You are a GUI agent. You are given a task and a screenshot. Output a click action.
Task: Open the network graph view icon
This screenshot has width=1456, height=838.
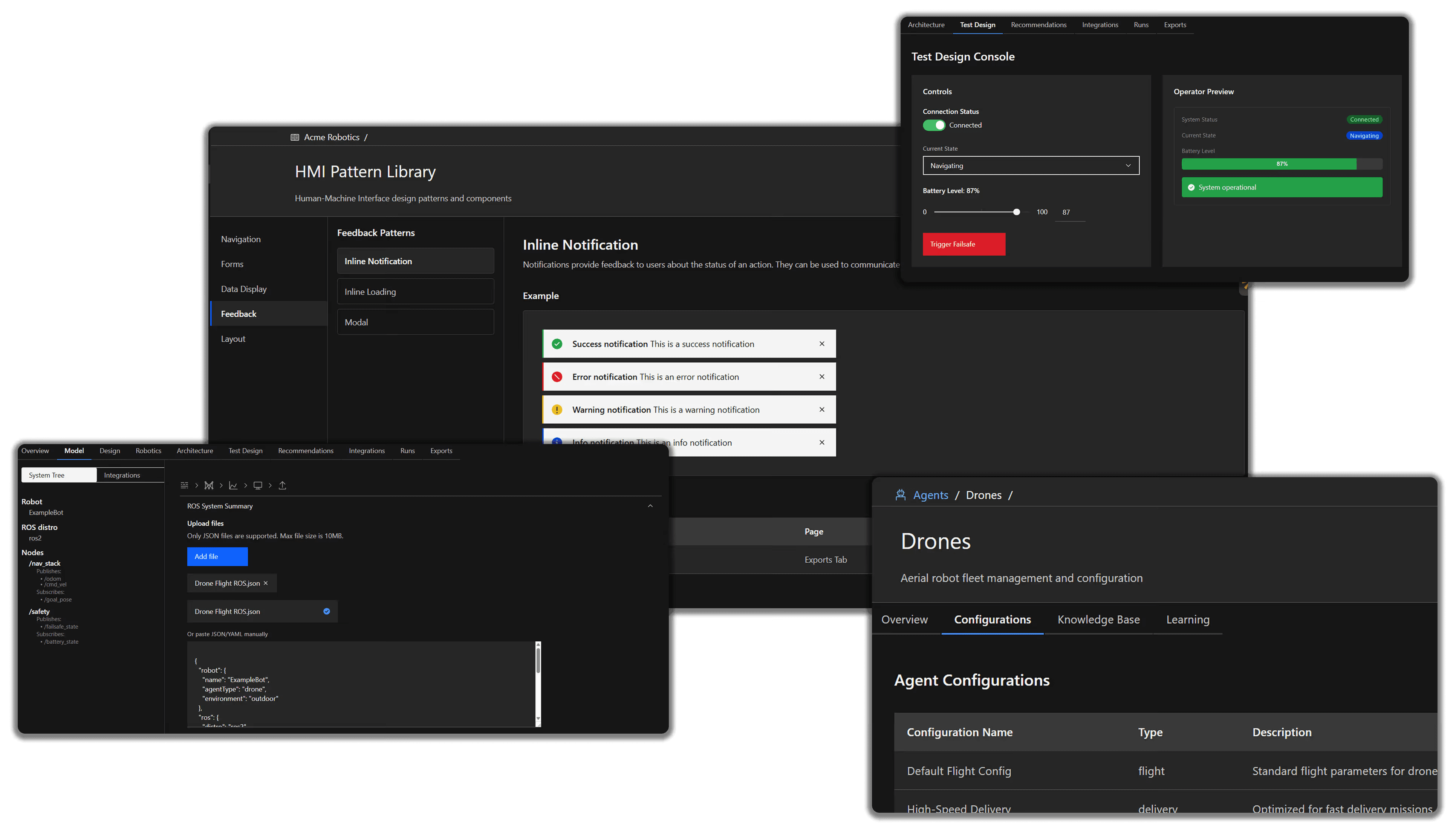coord(208,485)
